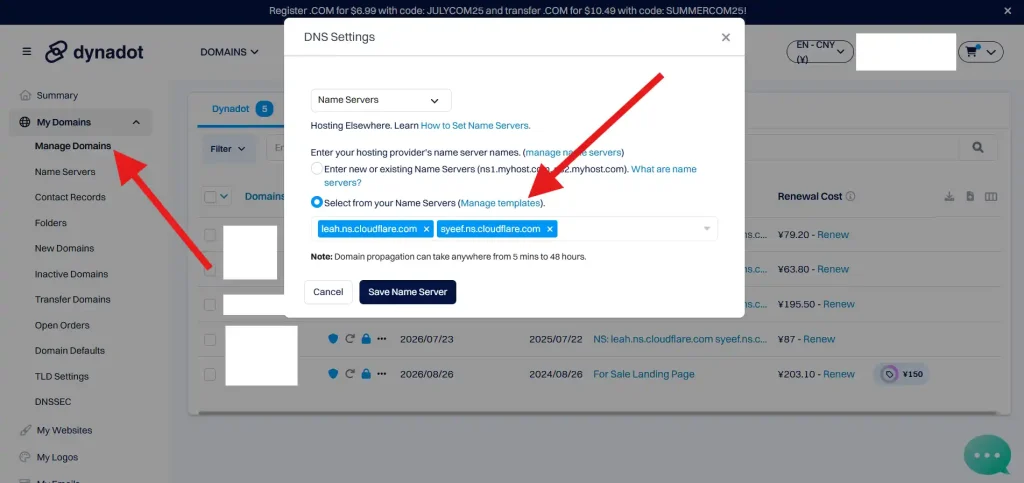Open 'How to Set Name Servers' link

[475, 125]
